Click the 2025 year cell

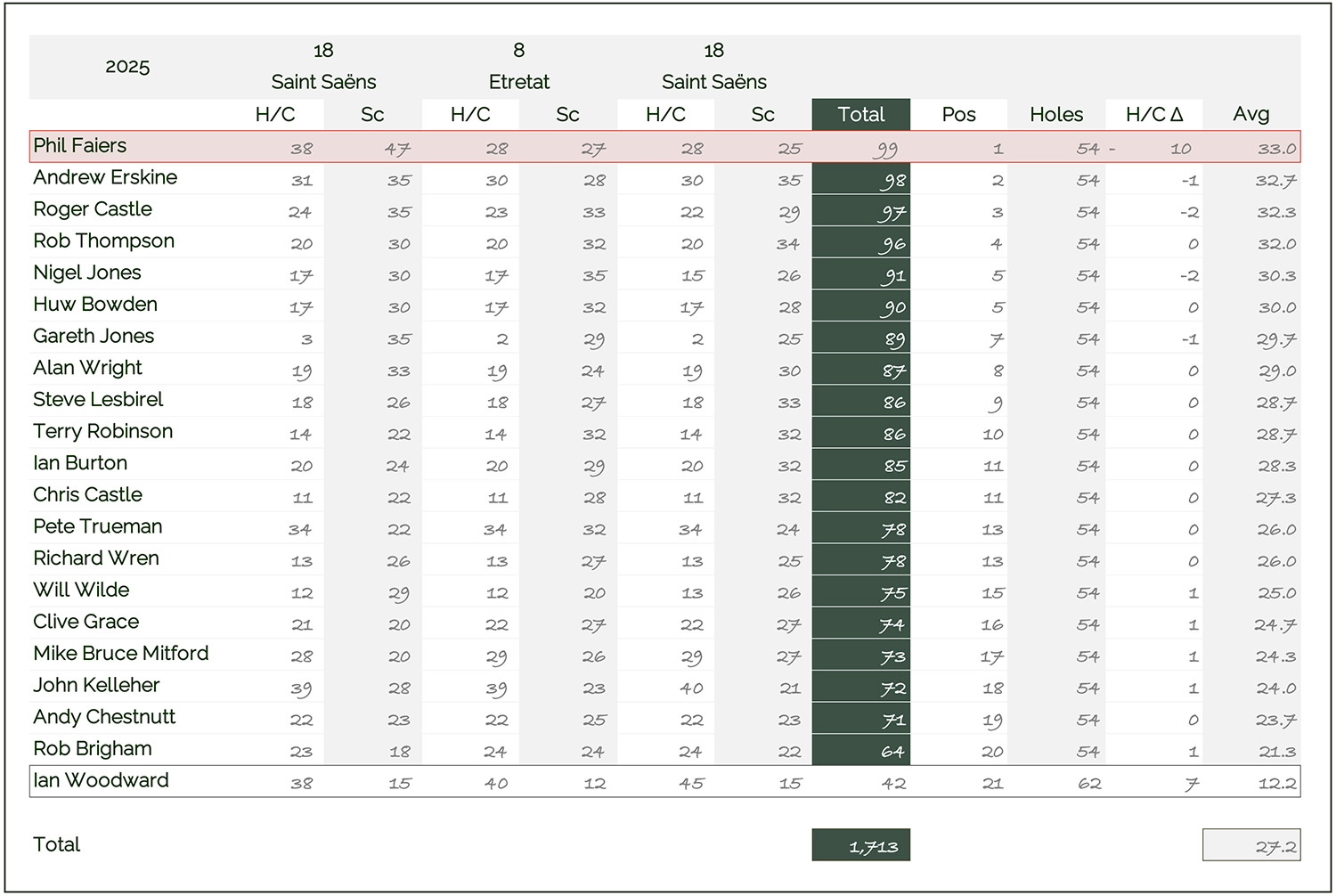pos(127,67)
